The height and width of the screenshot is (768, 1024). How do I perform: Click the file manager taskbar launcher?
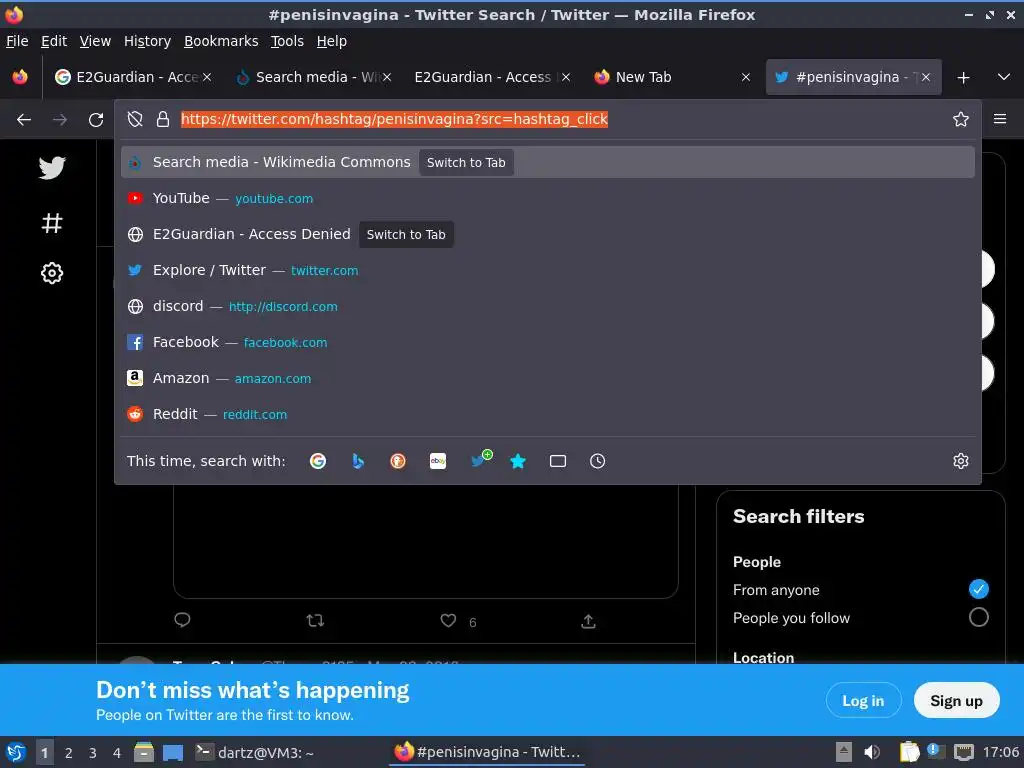click(x=144, y=752)
